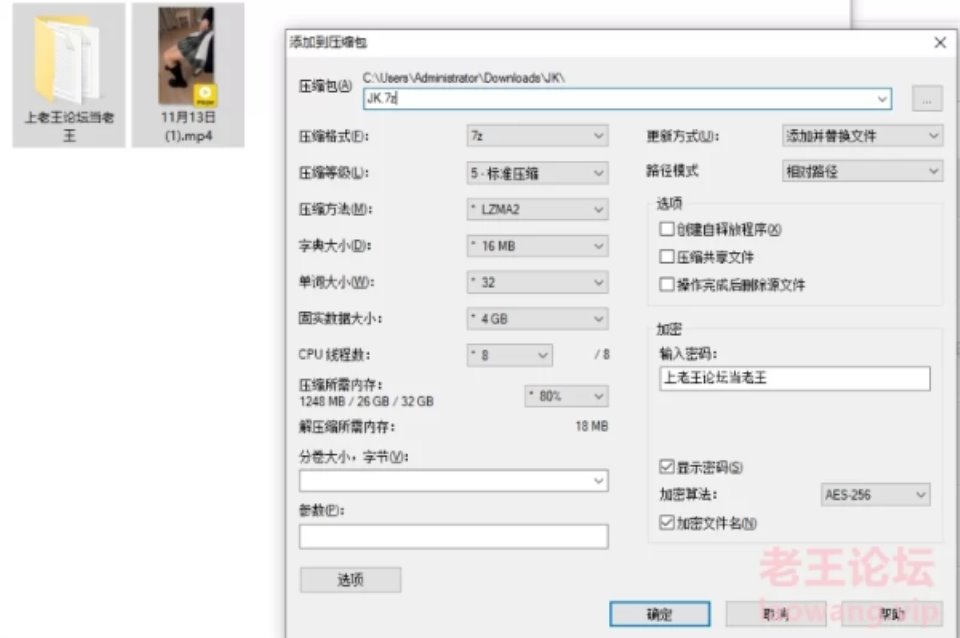Click the 确定 confirm button

point(662,613)
